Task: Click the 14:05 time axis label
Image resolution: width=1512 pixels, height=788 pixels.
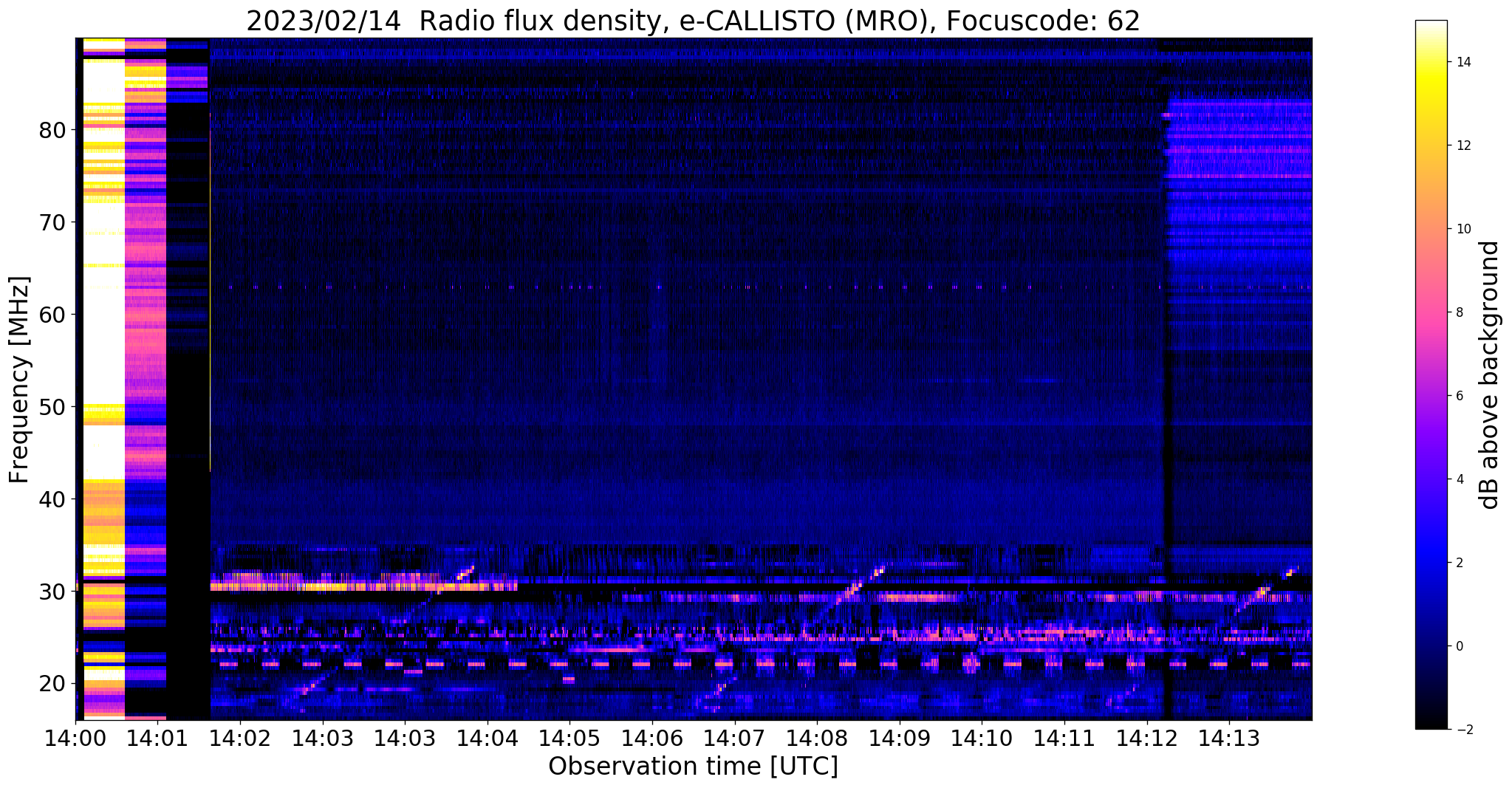Action: [x=569, y=737]
